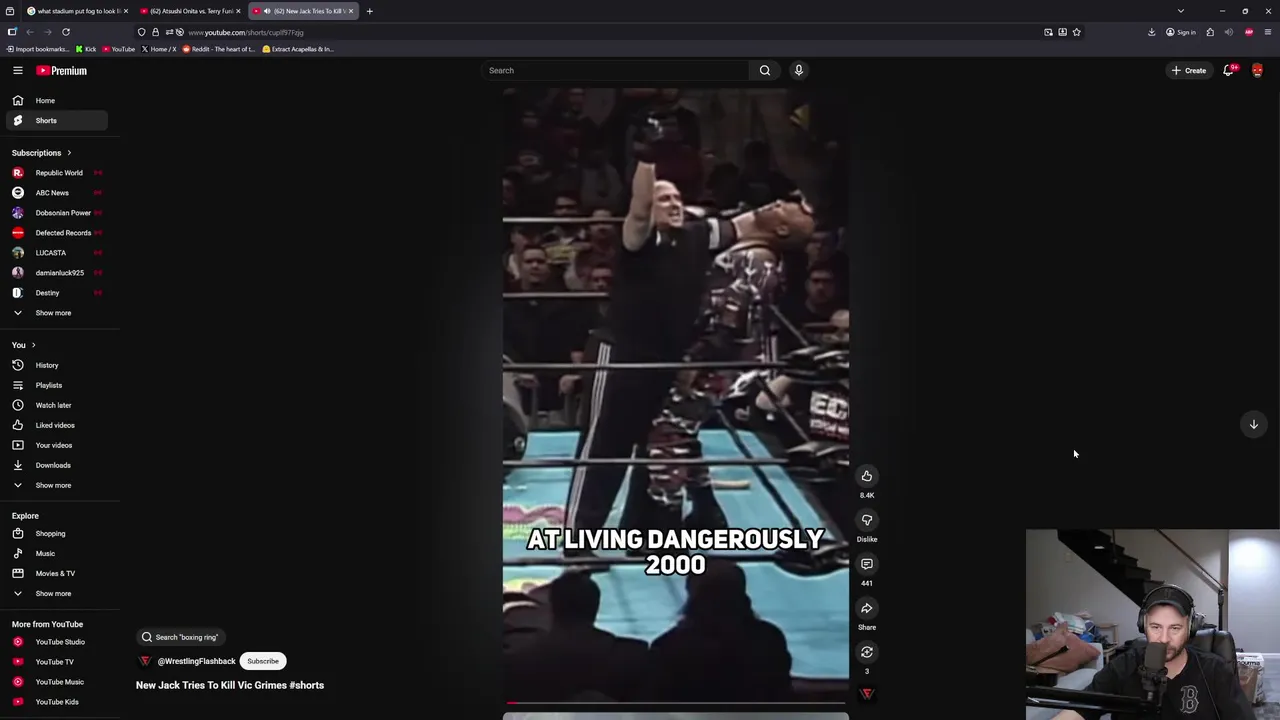Open Liked videos in the sidebar

tap(56, 425)
